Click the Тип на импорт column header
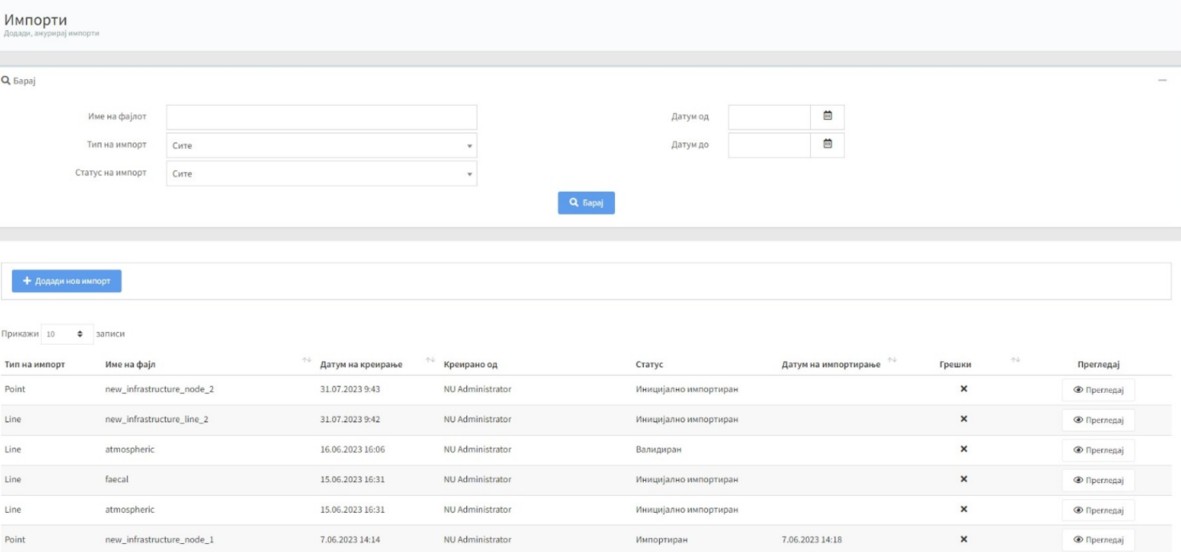The width and height of the screenshot is (1181, 552). [x=35, y=364]
